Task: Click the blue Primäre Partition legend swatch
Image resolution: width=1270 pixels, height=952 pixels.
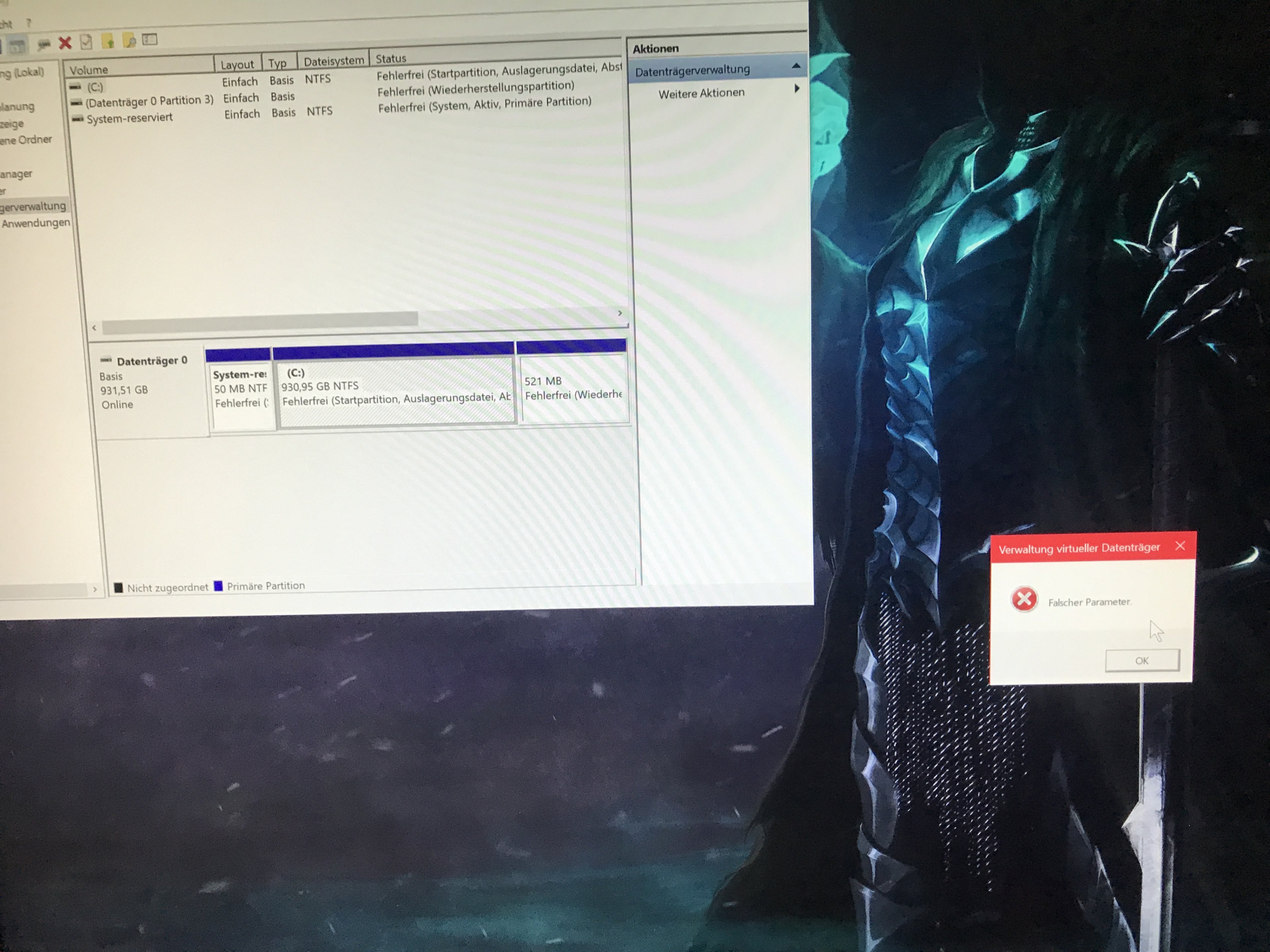Action: point(218,586)
